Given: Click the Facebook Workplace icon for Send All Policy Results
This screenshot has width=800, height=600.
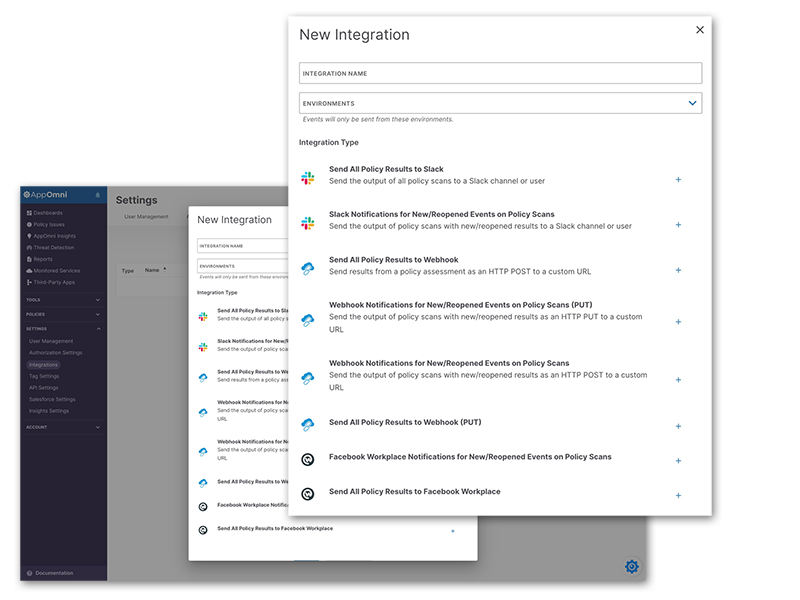Looking at the screenshot, I should click(308, 493).
